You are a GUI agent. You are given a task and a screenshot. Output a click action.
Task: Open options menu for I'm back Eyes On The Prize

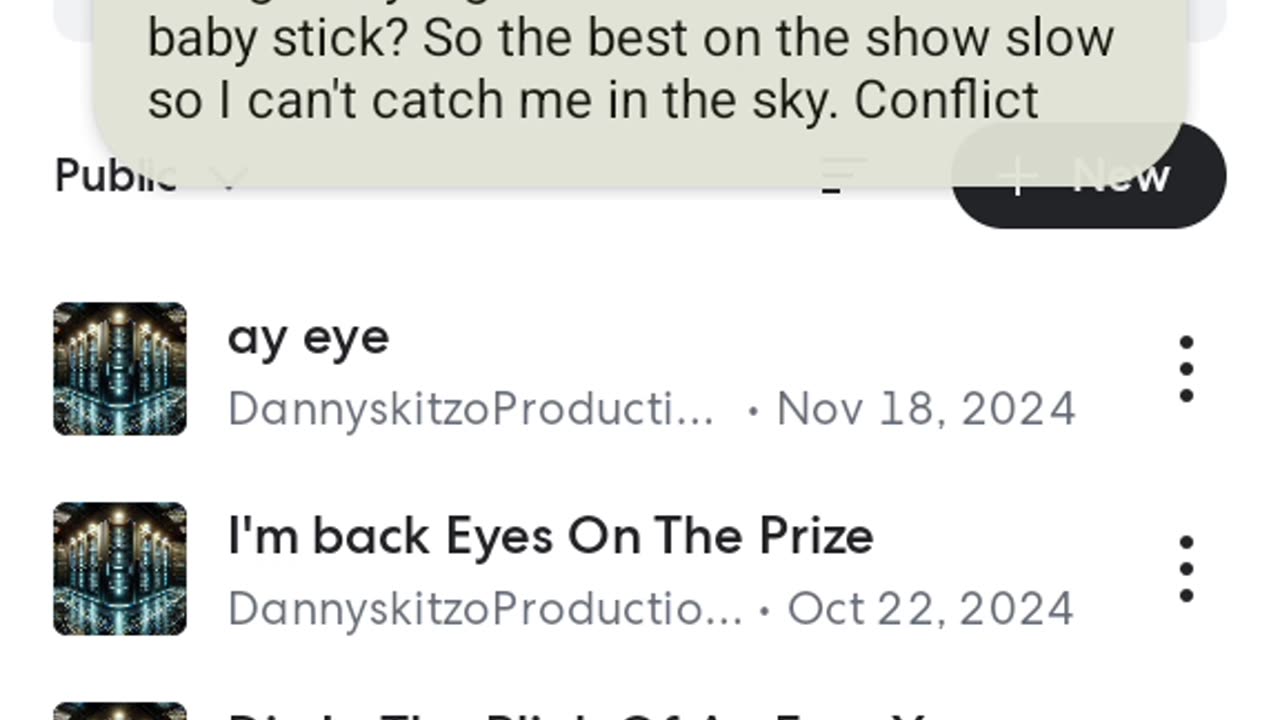[x=1186, y=569]
